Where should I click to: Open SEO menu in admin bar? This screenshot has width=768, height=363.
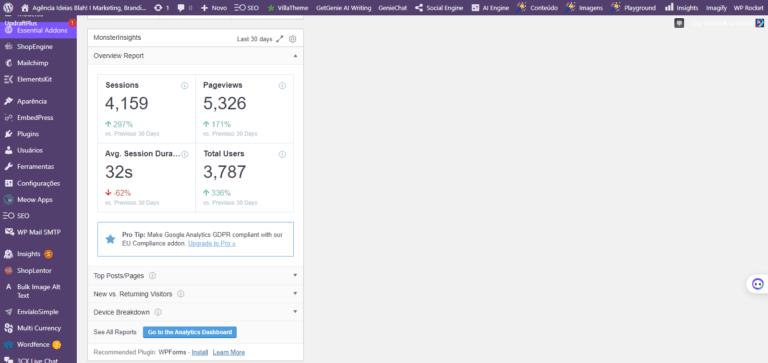coord(246,8)
